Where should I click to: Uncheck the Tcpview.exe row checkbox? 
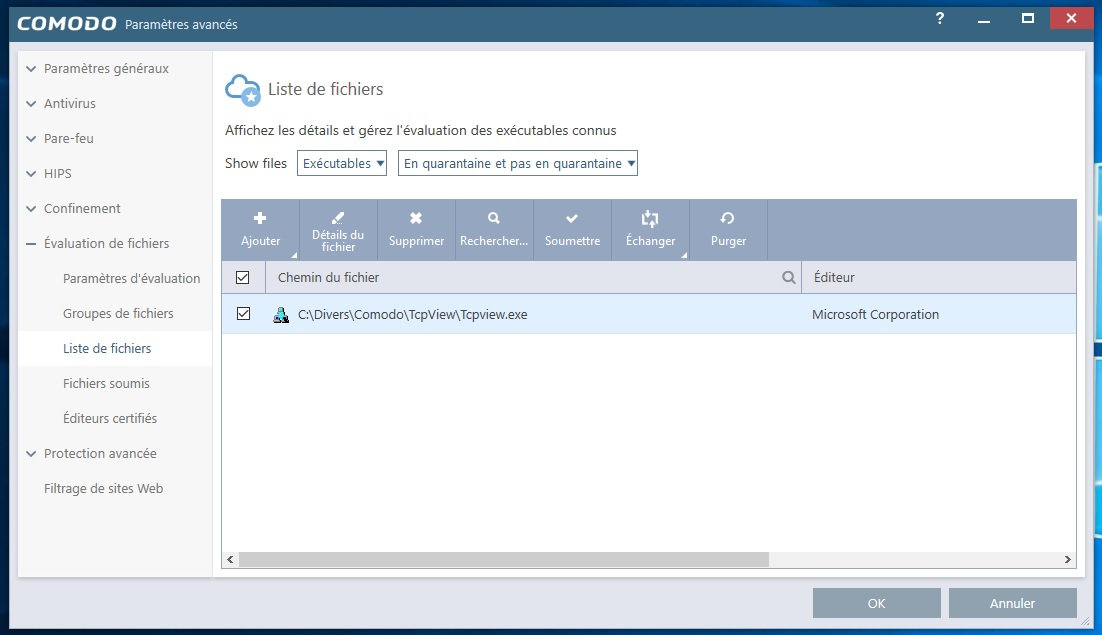point(243,314)
